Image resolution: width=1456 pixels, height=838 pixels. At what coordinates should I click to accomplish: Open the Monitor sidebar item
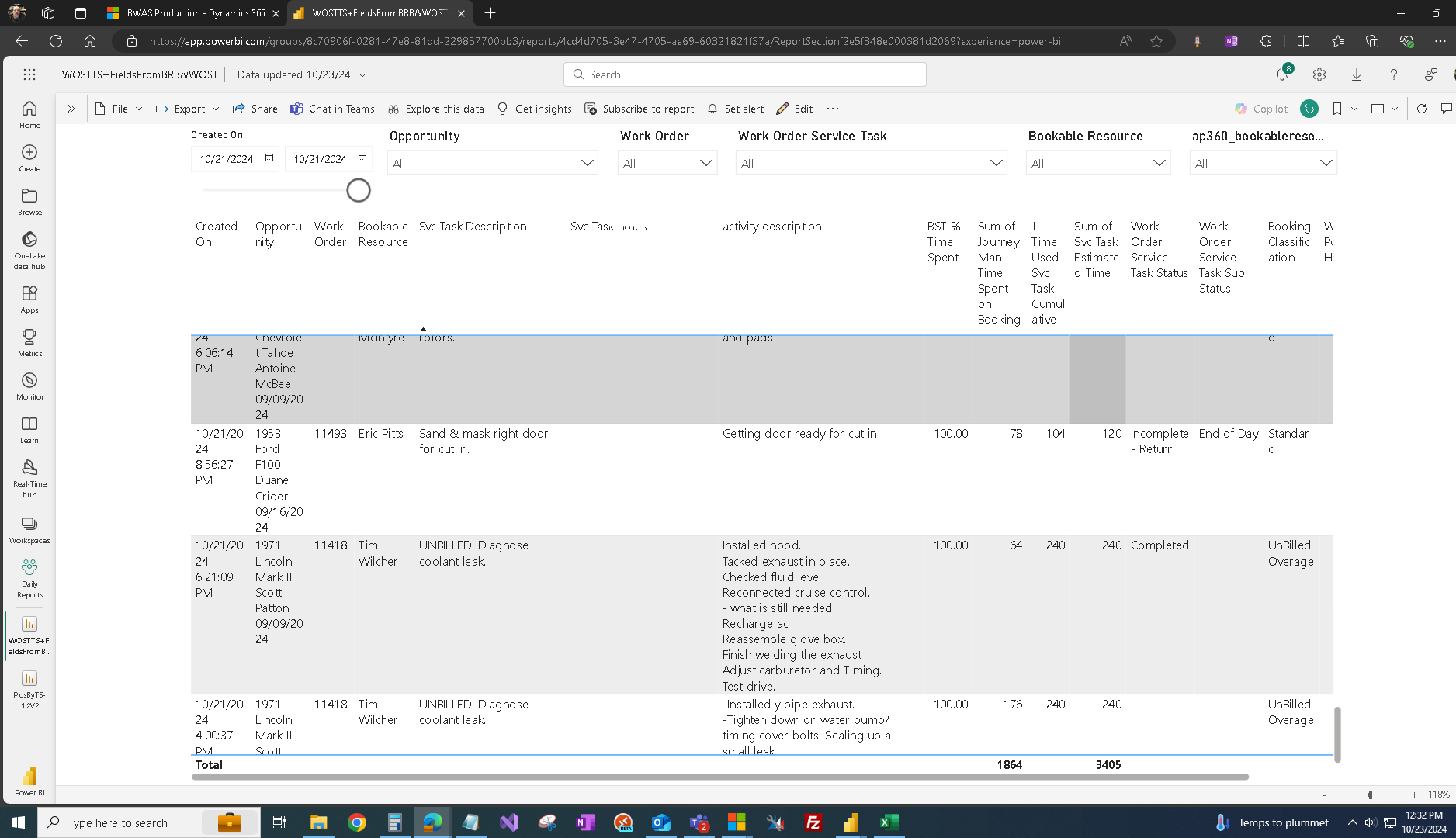coord(29,386)
